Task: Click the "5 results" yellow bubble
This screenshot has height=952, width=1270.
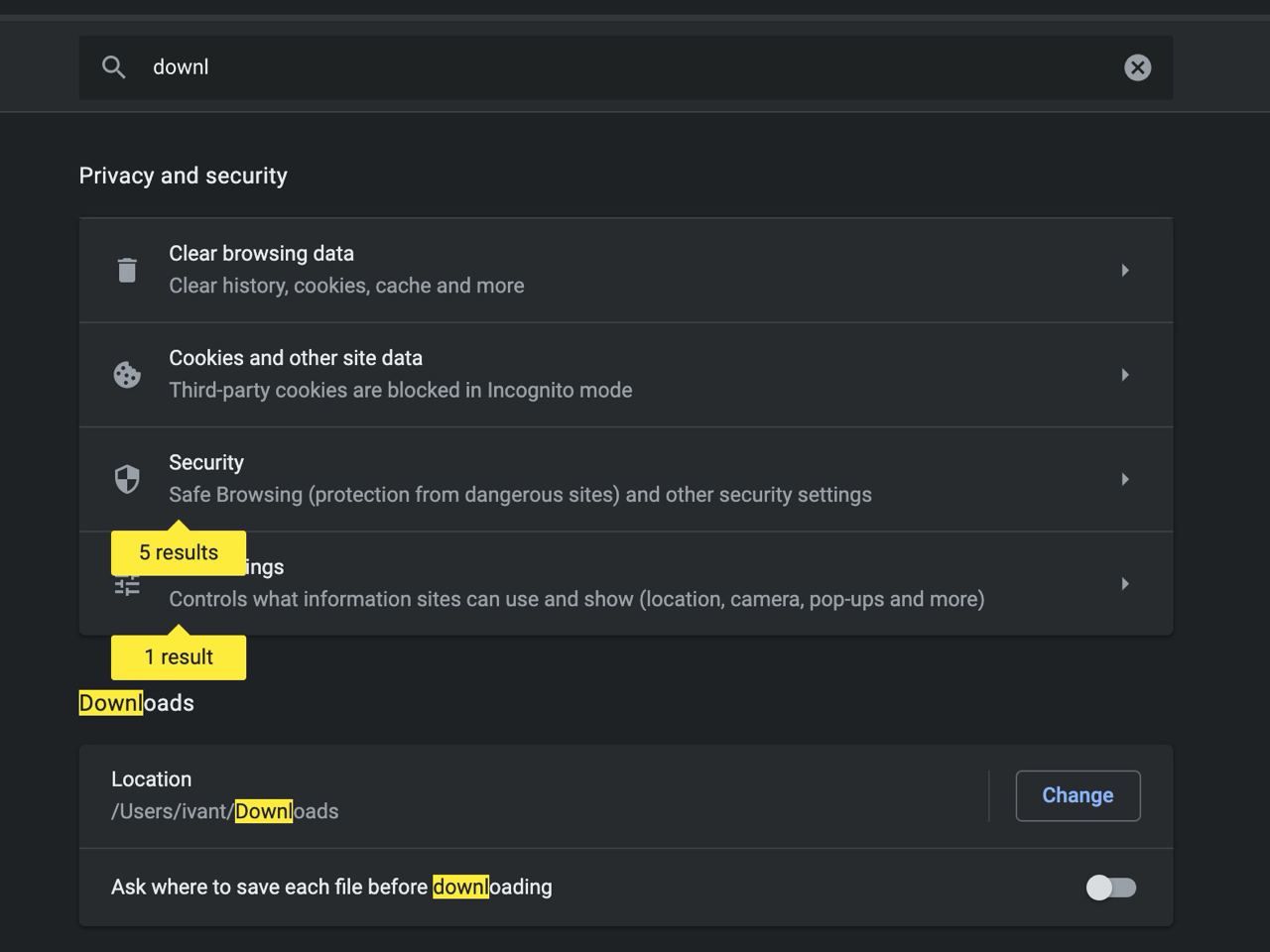Action: (x=179, y=552)
